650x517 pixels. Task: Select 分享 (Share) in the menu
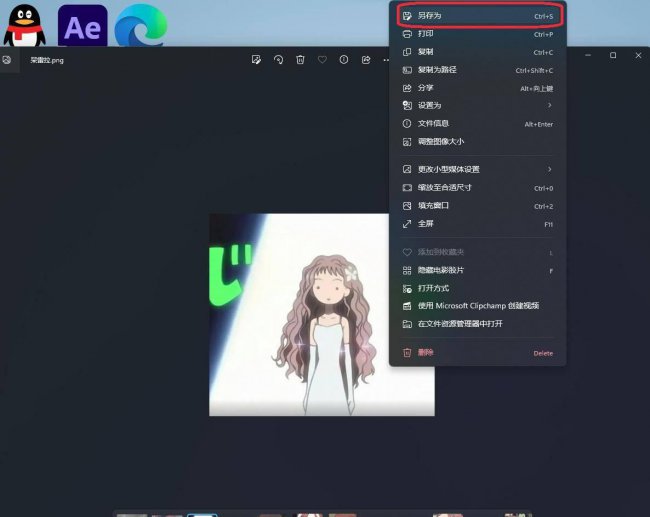(478, 88)
